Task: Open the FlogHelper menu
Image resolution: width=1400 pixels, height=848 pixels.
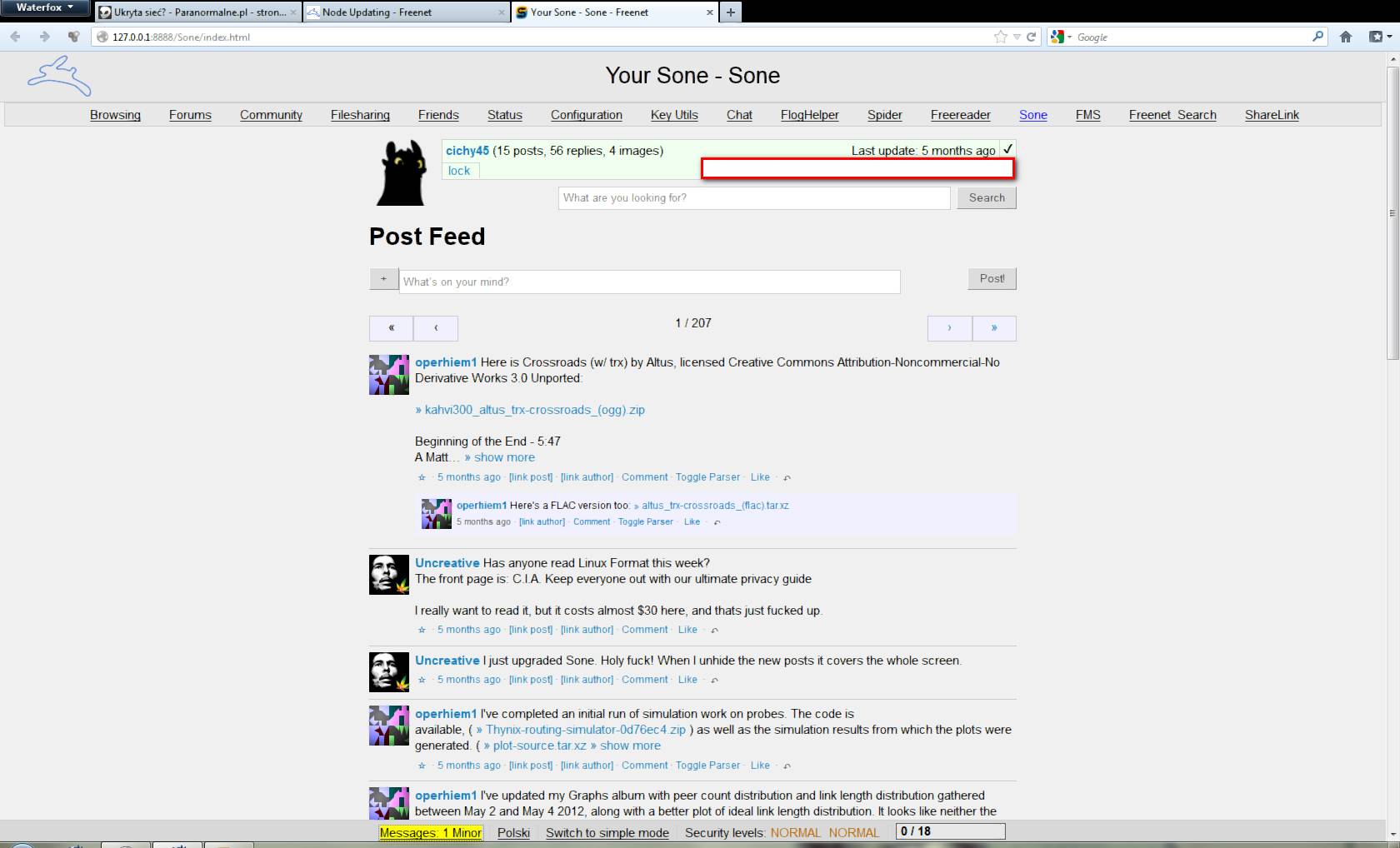Action: point(810,115)
